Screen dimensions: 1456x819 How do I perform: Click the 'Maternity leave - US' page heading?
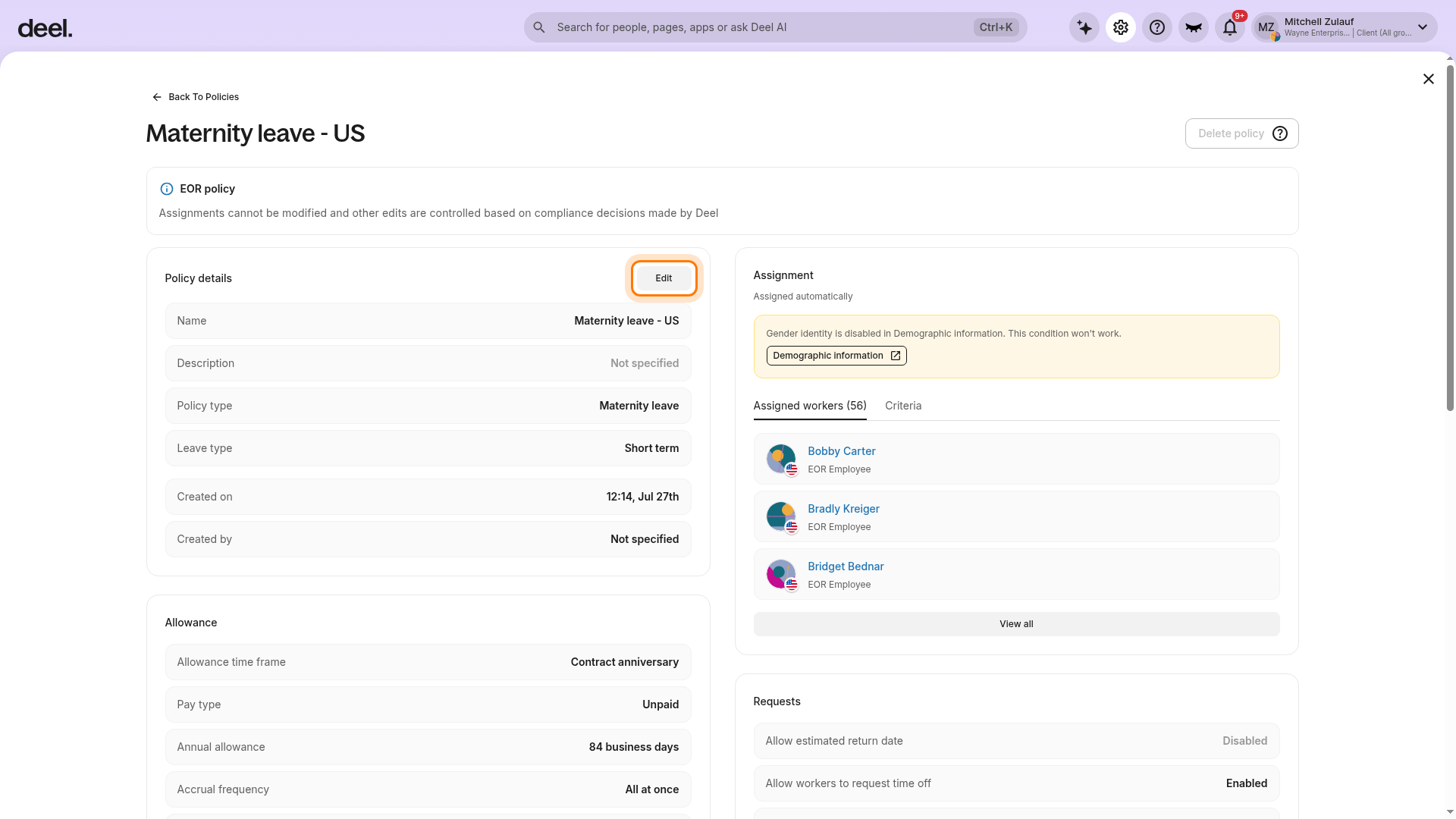tap(256, 133)
